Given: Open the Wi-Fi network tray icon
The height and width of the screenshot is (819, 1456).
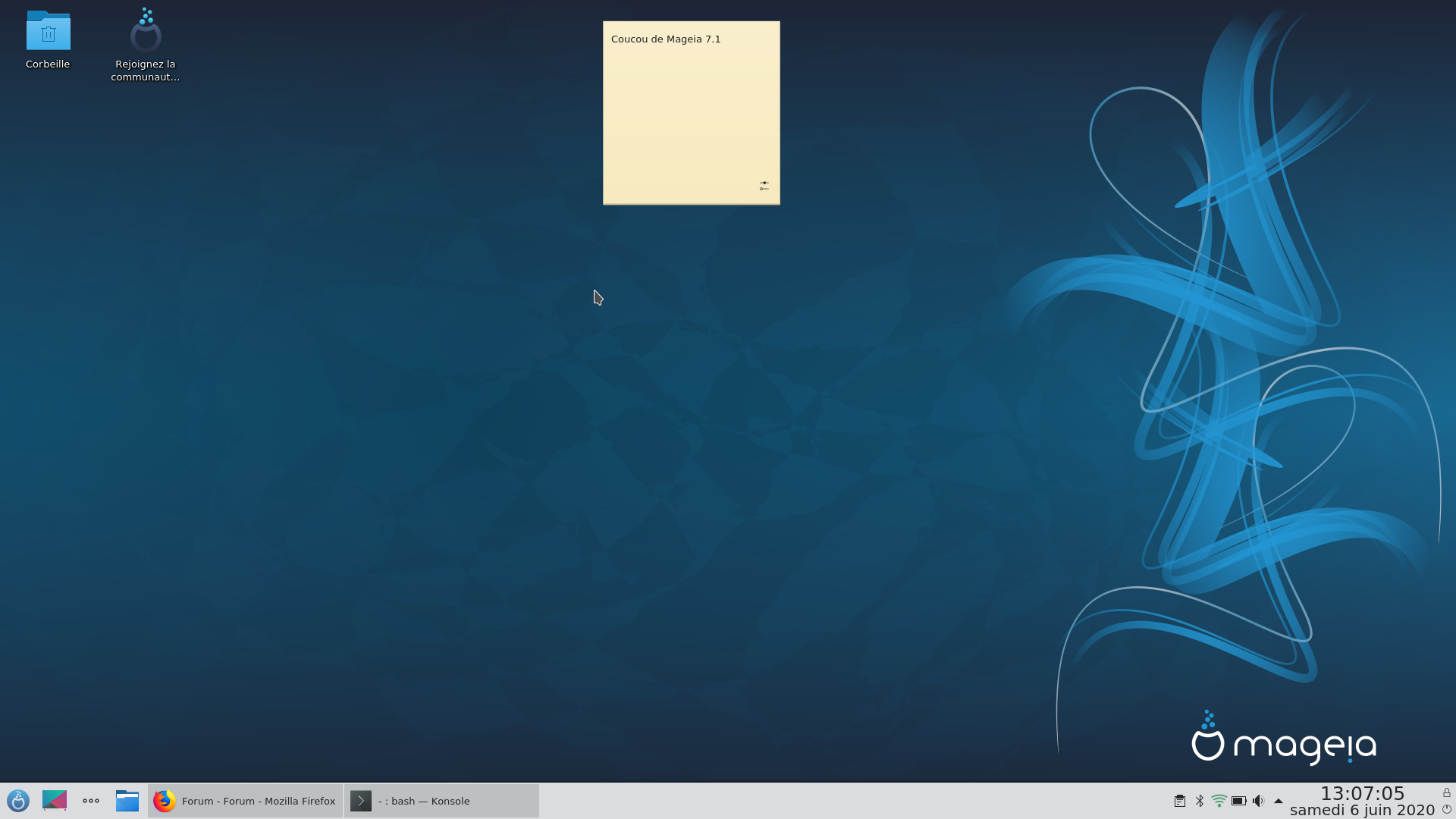Looking at the screenshot, I should click(x=1219, y=801).
